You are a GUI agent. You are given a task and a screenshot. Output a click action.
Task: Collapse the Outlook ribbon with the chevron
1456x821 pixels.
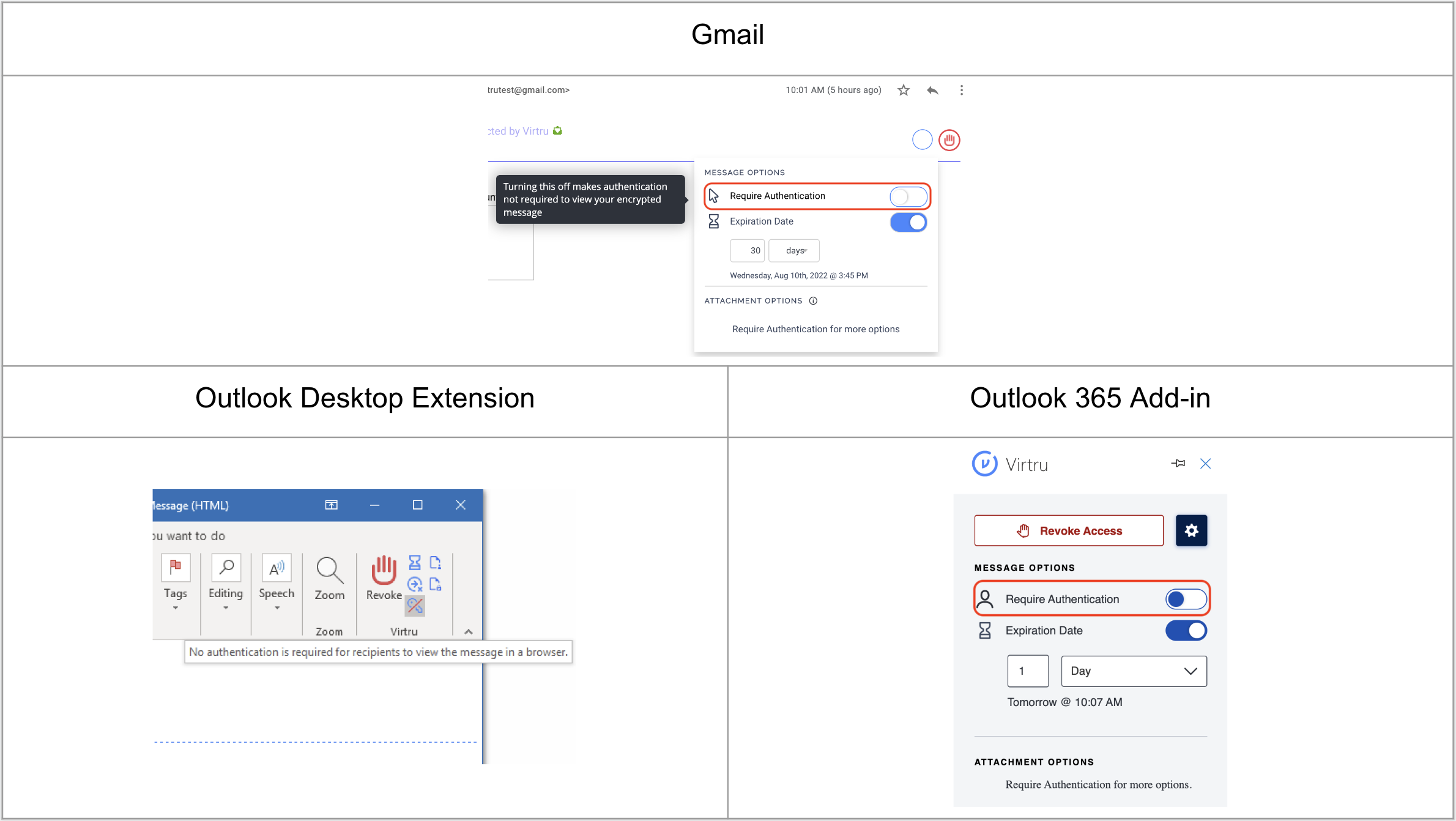[469, 631]
